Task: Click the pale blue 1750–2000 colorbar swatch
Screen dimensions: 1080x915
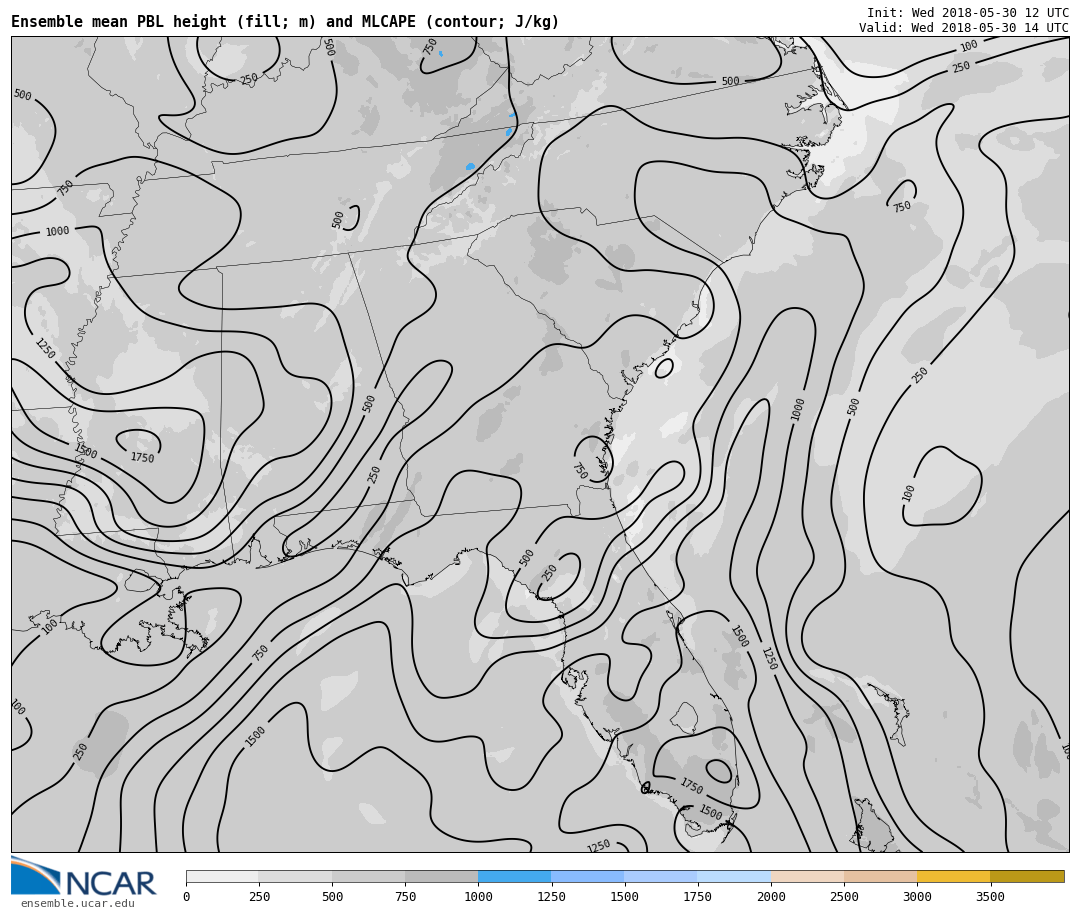Action: coord(734,876)
